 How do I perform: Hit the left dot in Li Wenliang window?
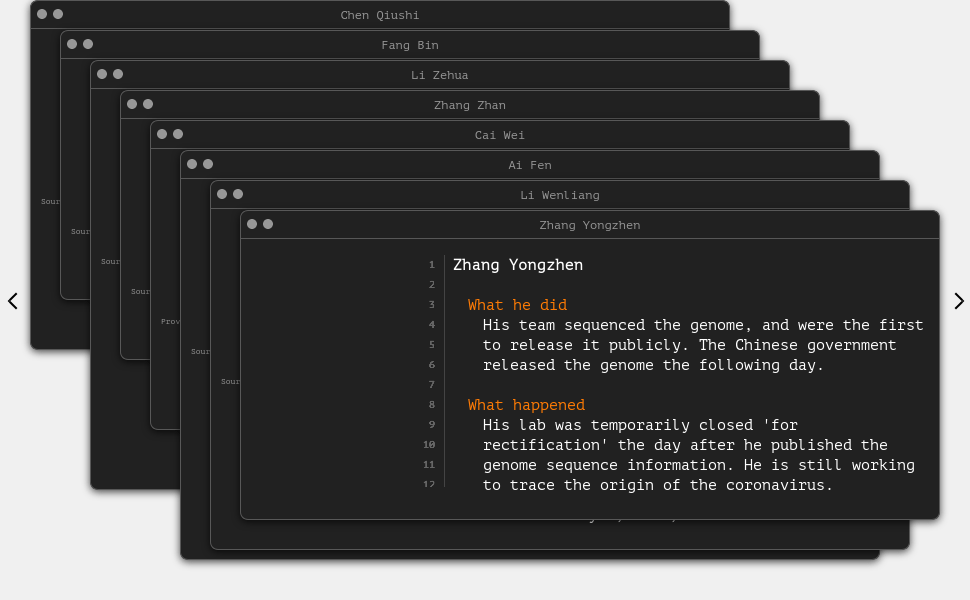point(222,194)
